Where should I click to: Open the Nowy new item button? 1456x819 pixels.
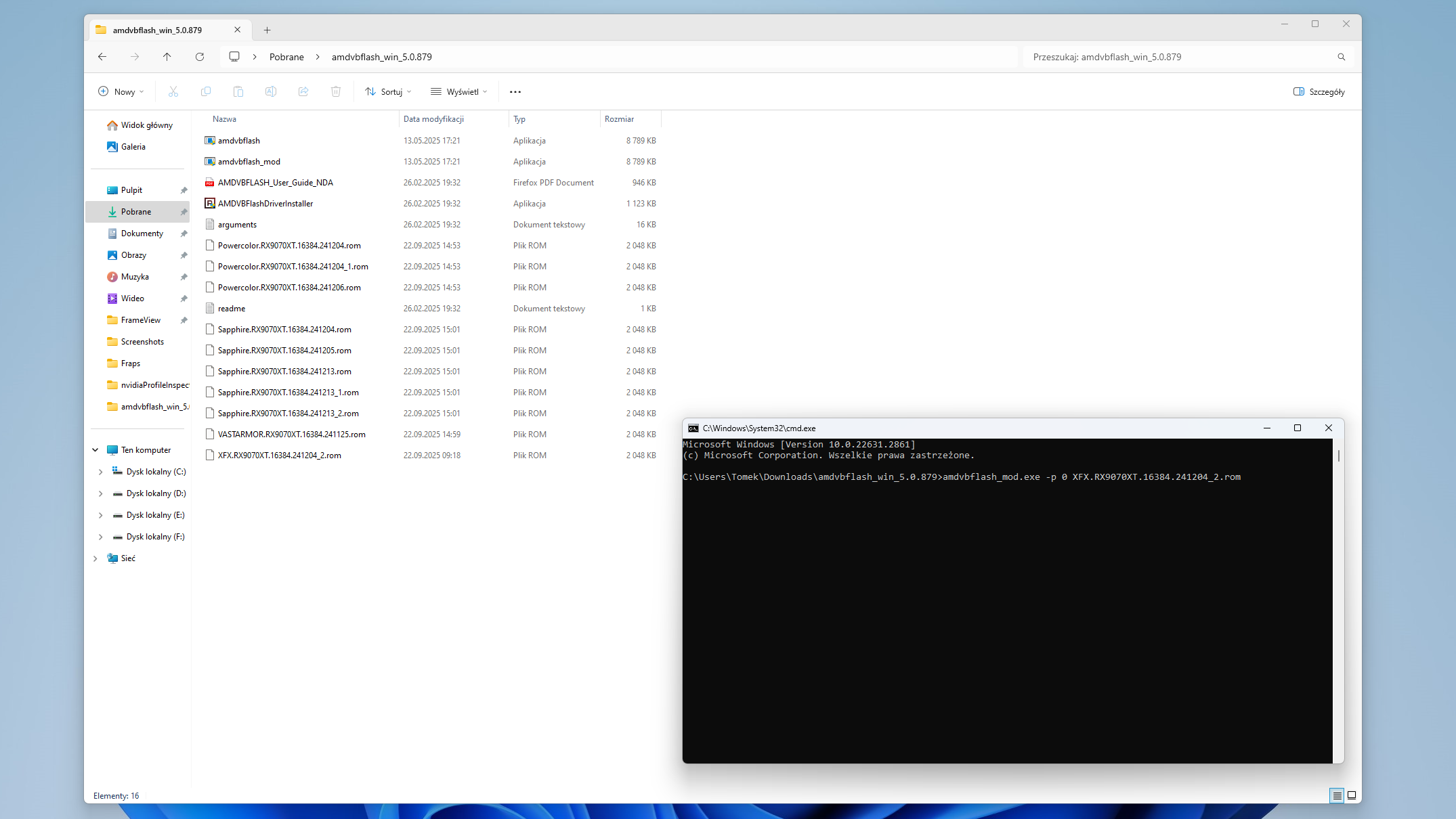click(x=121, y=91)
